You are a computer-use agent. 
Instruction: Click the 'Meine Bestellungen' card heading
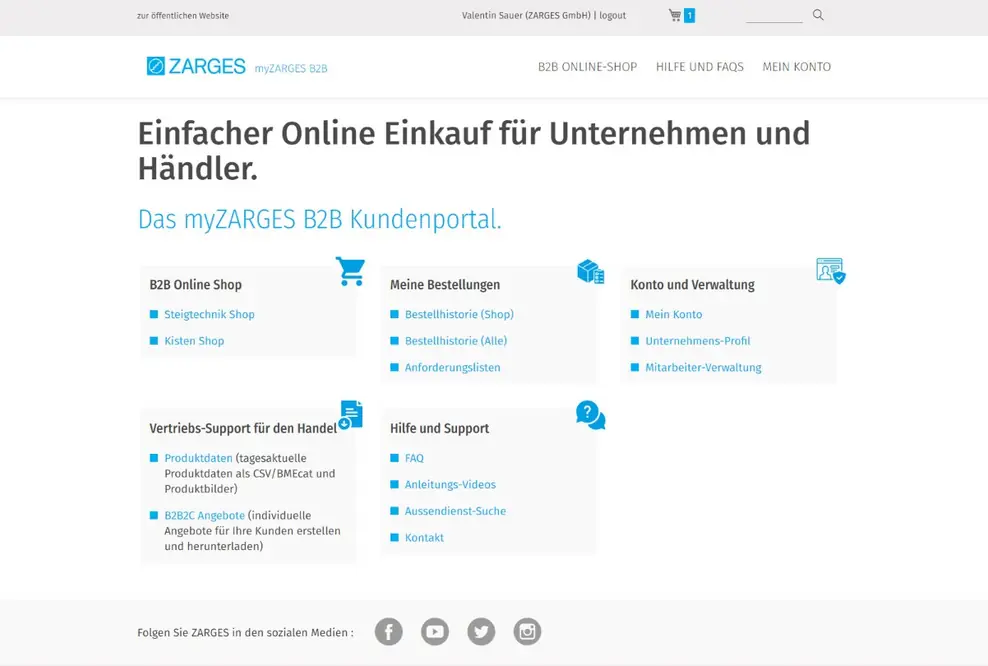click(445, 285)
